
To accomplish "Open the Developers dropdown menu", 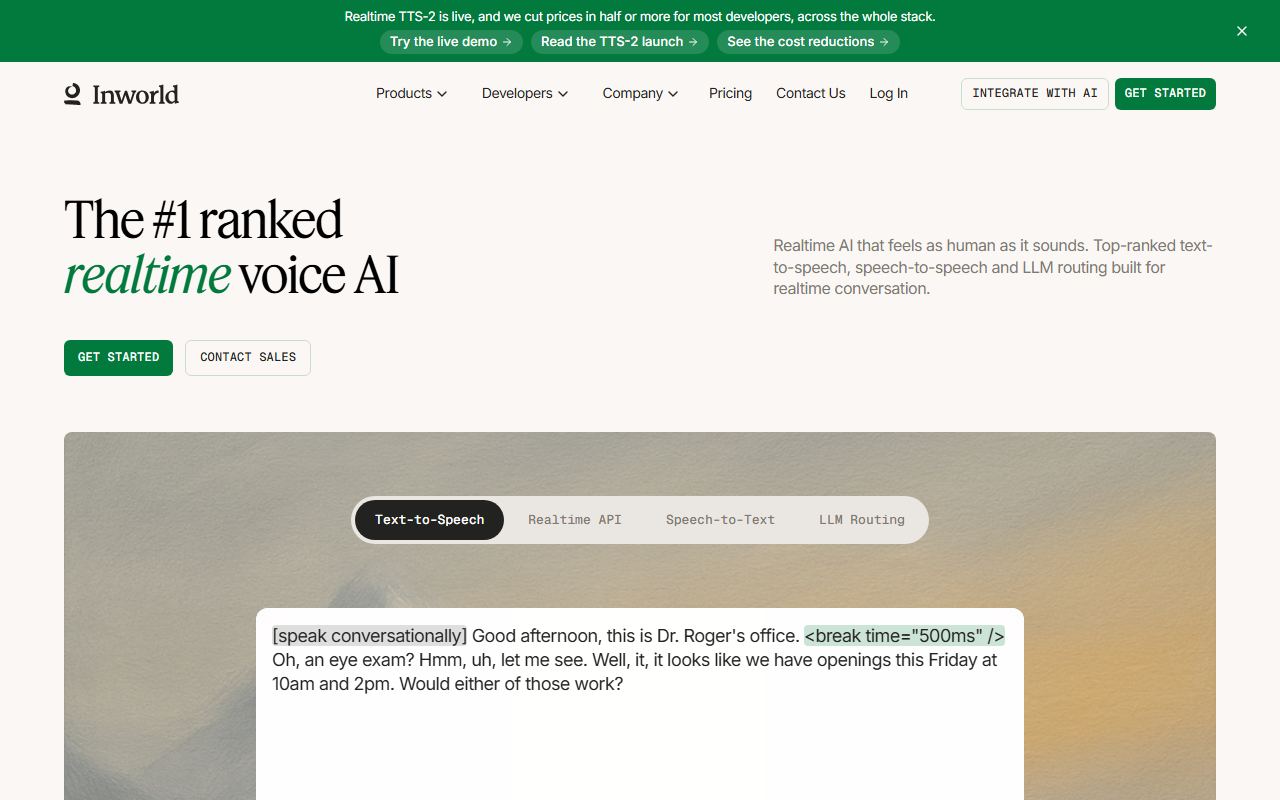I will click(x=525, y=93).
